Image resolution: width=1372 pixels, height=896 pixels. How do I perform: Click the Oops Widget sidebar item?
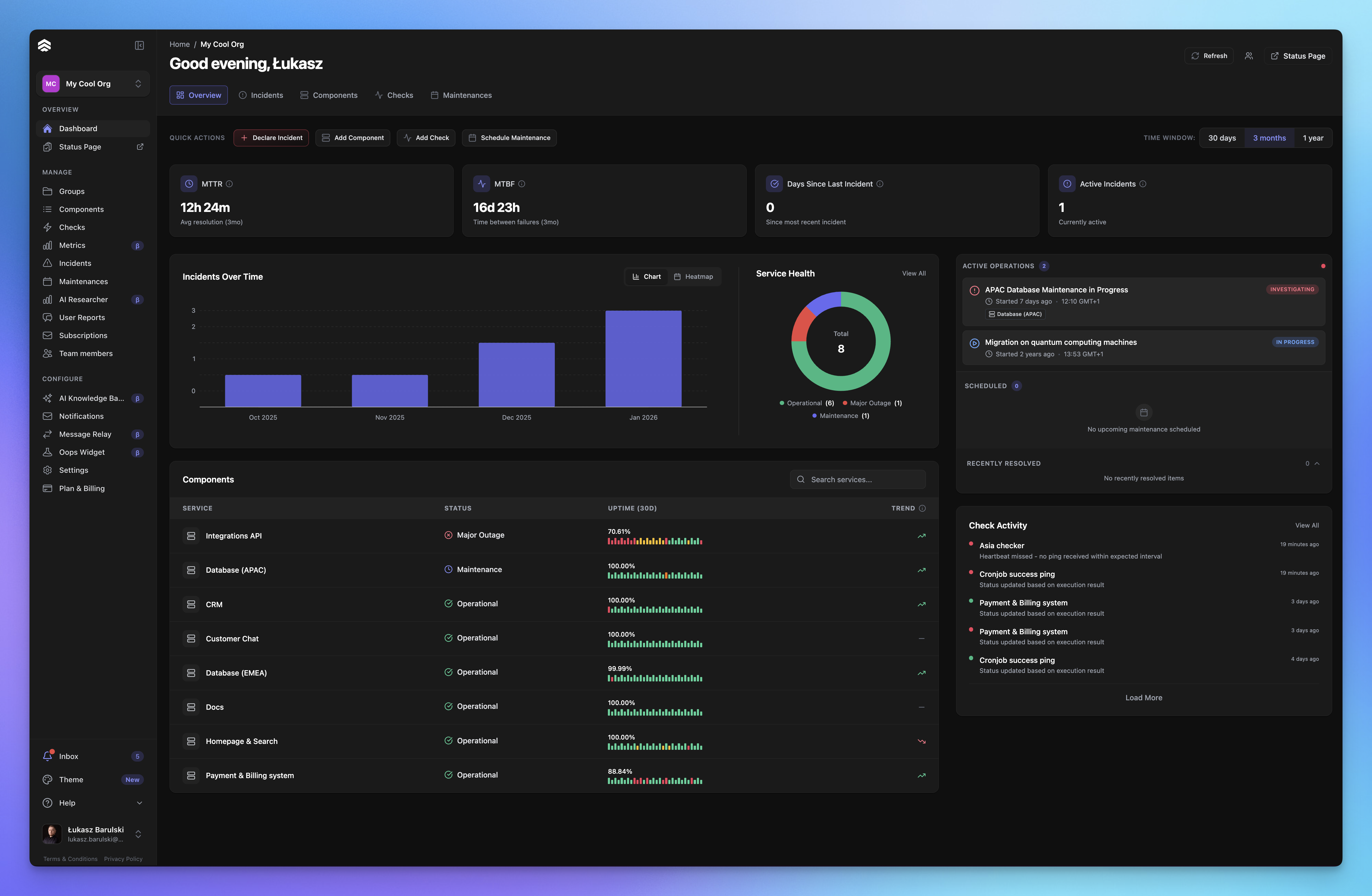pos(82,452)
